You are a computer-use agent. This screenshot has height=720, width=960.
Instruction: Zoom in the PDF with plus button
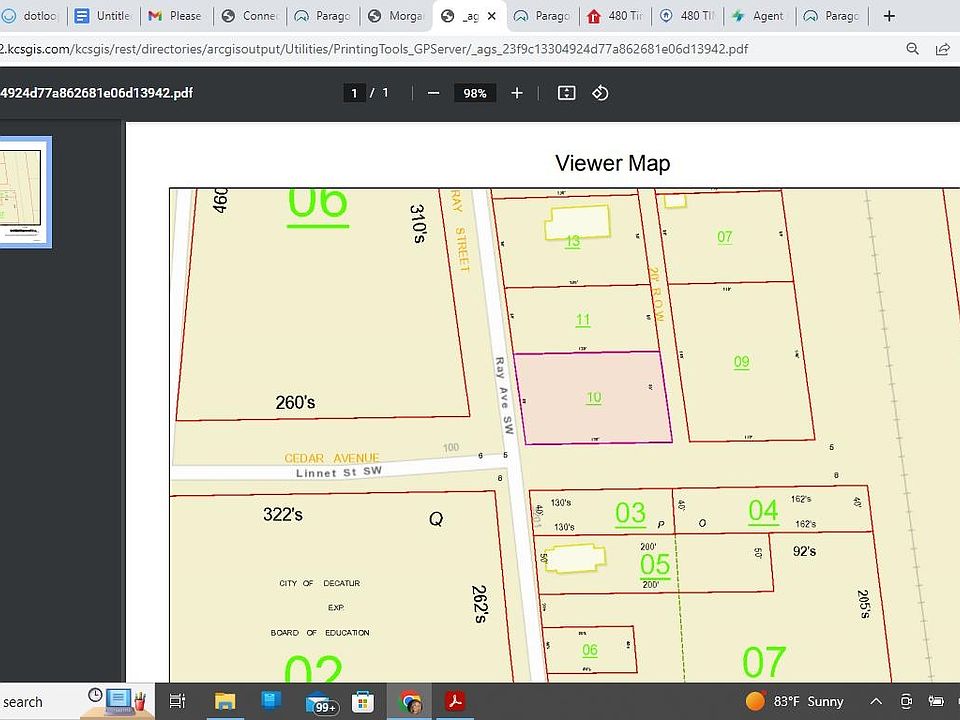coord(517,93)
